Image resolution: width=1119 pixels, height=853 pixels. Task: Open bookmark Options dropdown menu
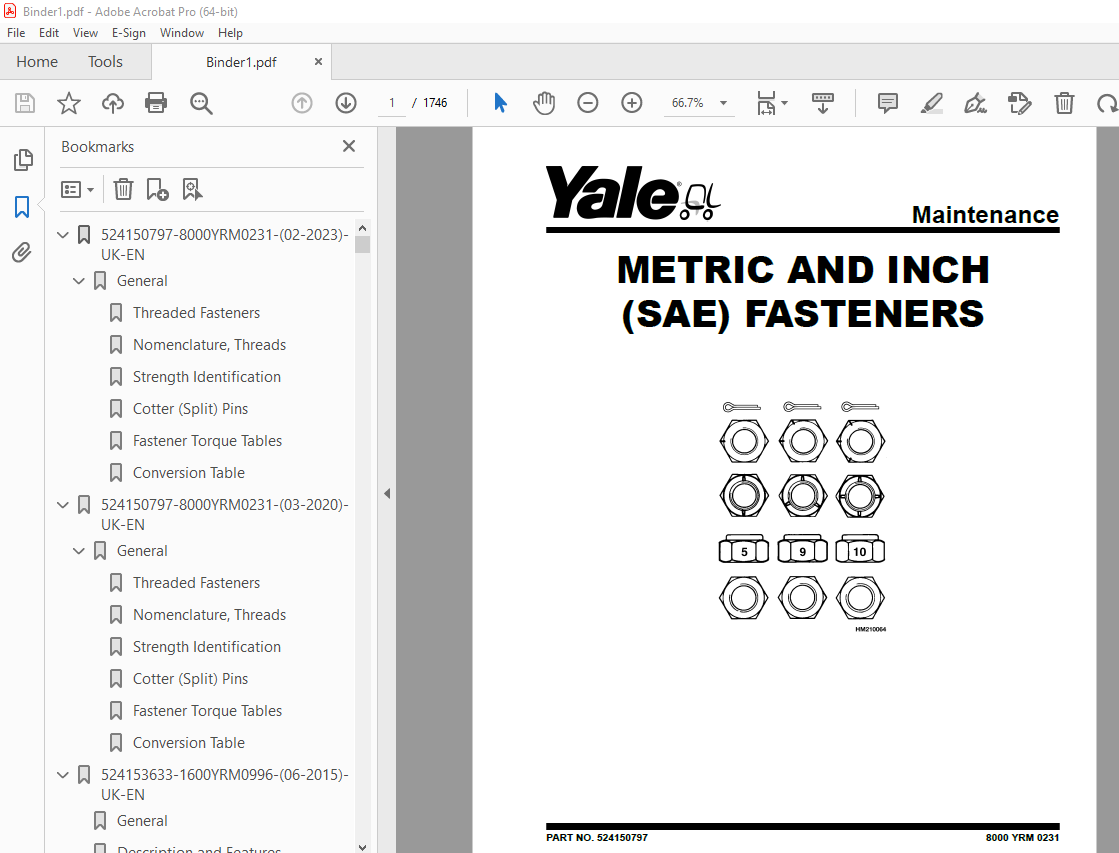coord(78,189)
